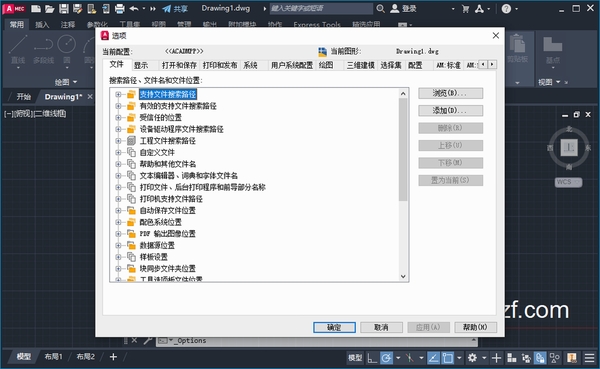Expand the 支持文件搜索路径 tree node
Image resolution: width=600 pixels, height=369 pixels.
[x=118, y=94]
